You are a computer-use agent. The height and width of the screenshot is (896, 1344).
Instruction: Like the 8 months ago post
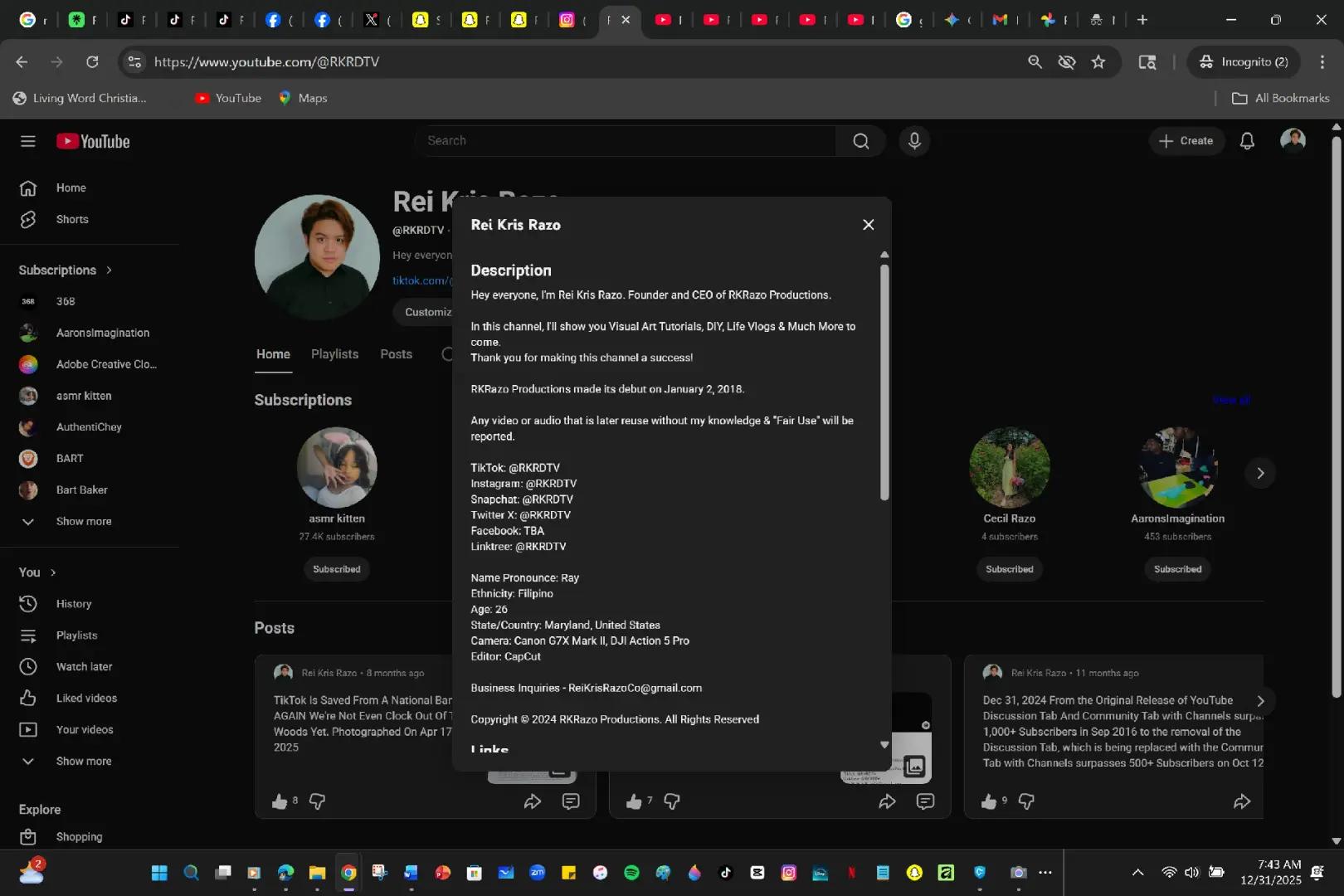[280, 801]
